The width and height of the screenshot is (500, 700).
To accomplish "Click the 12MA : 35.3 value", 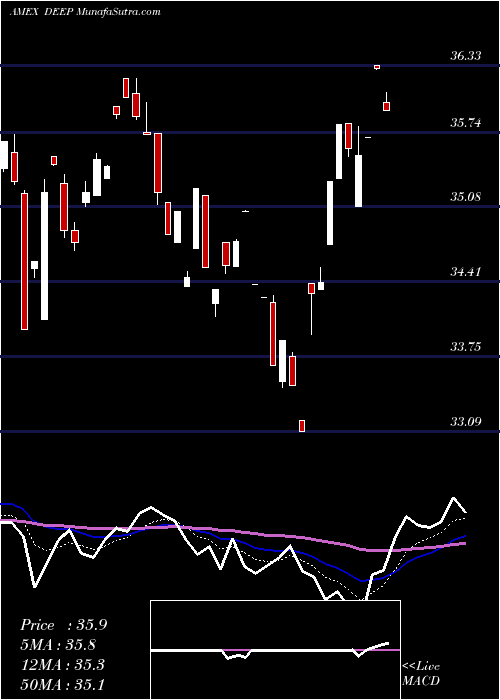I will tap(62, 664).
